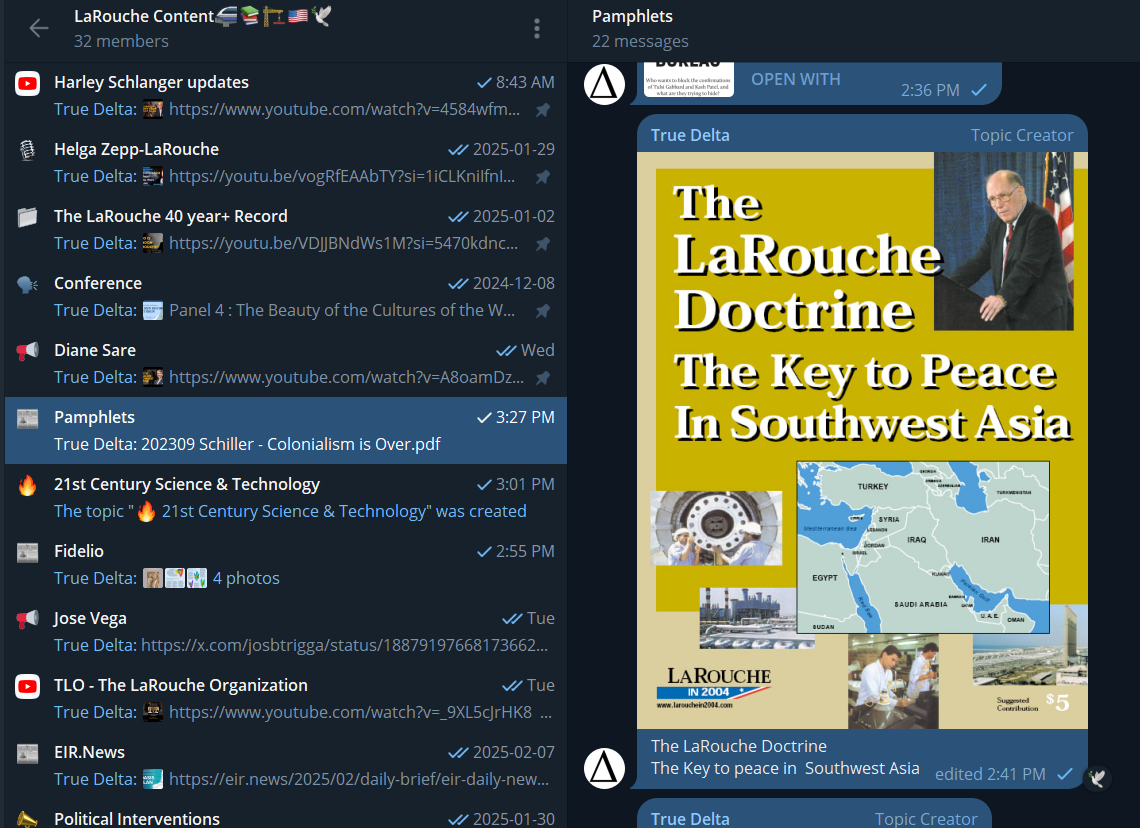Click pin icon on Diane Sare row
The image size is (1140, 828).
(542, 377)
